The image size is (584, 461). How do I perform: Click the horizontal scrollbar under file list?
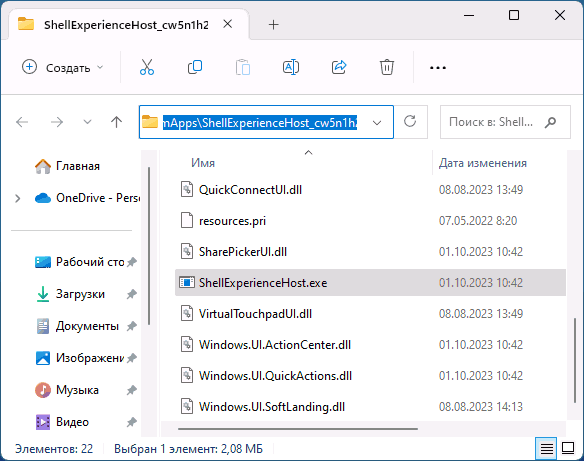[x=298, y=429]
